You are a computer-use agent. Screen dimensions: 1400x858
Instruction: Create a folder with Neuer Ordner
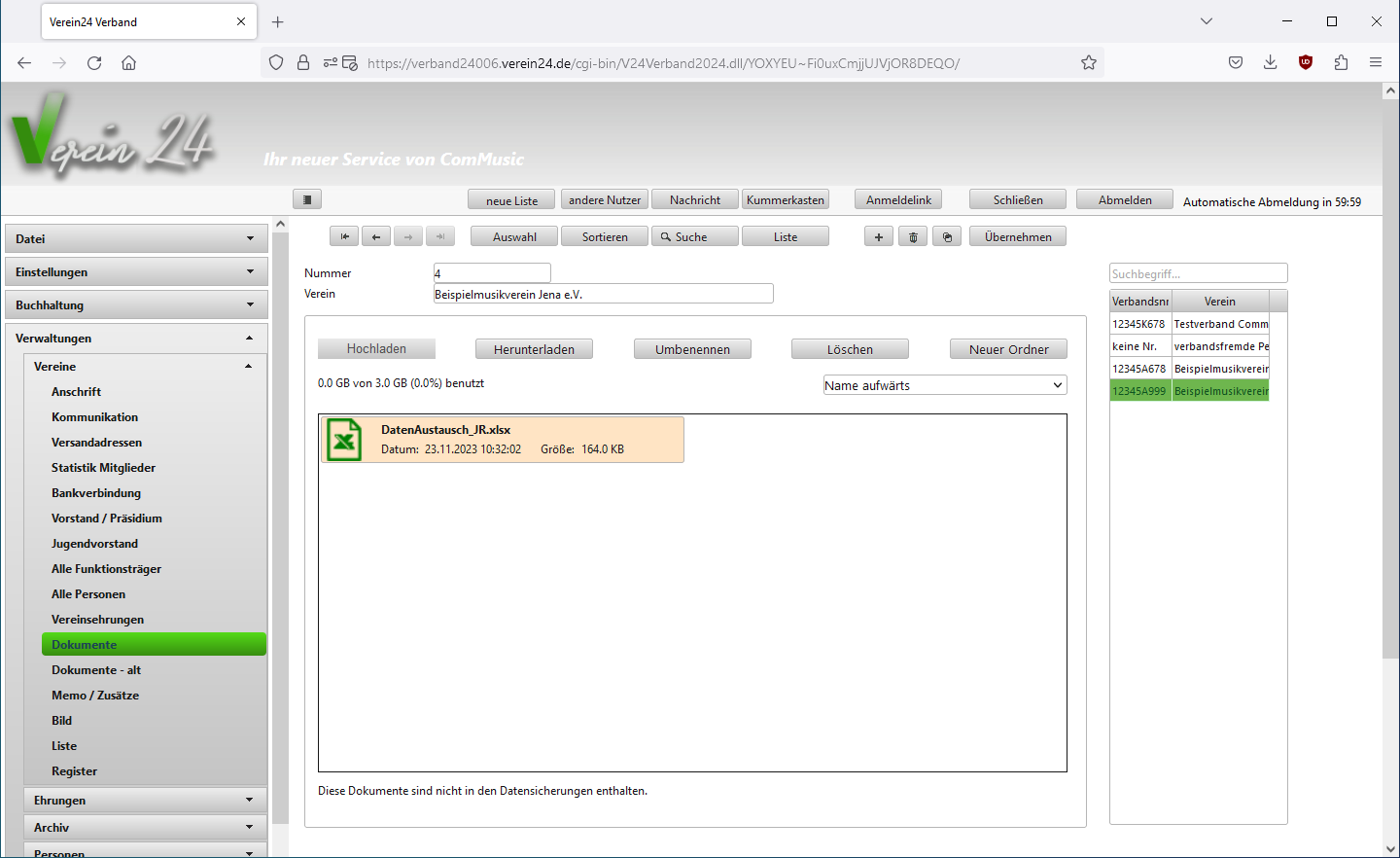tap(1008, 349)
